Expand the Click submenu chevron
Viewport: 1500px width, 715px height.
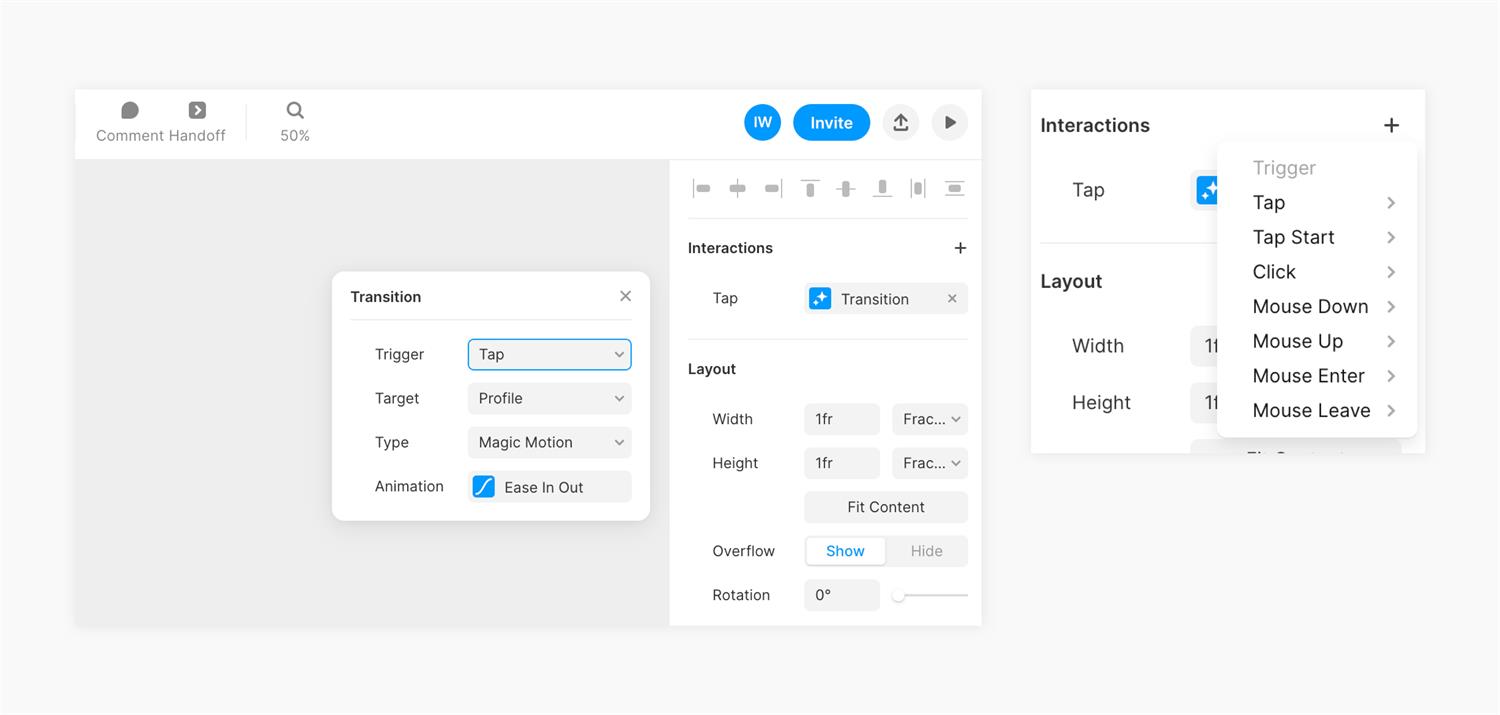1391,272
